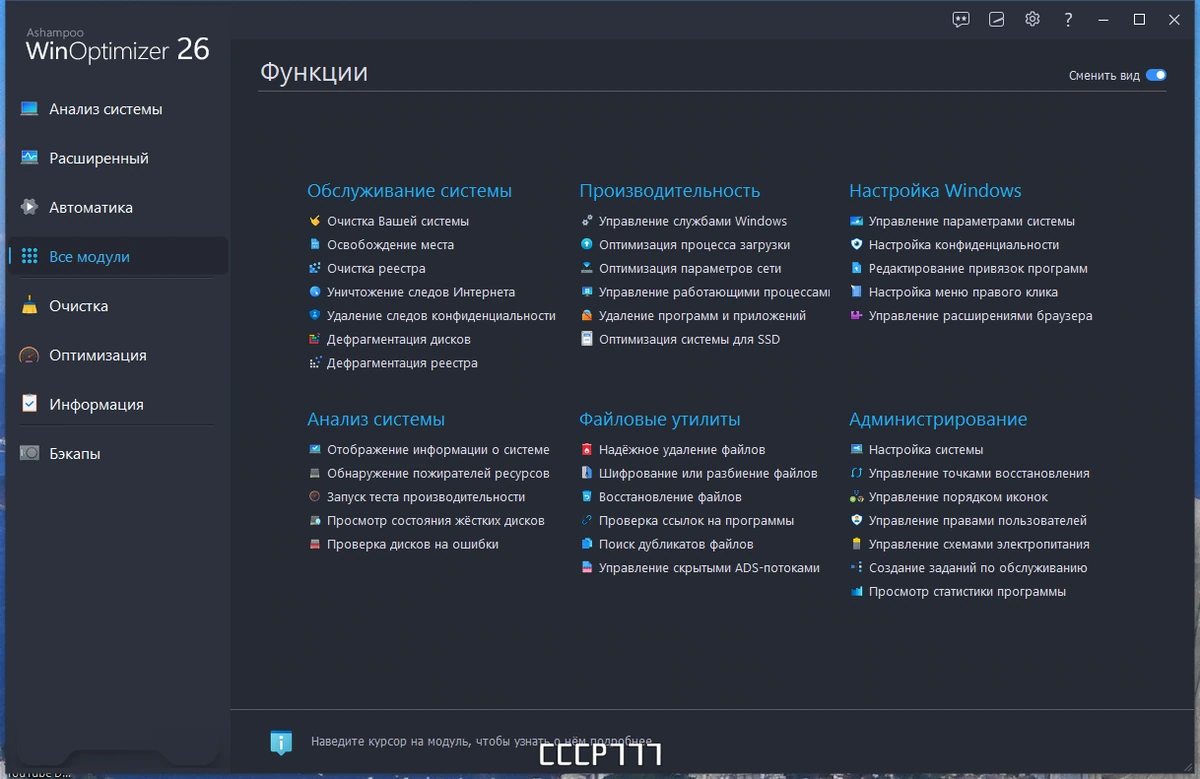Click the icon for Управление работающими процессами
1200x779 pixels.
pos(587,292)
